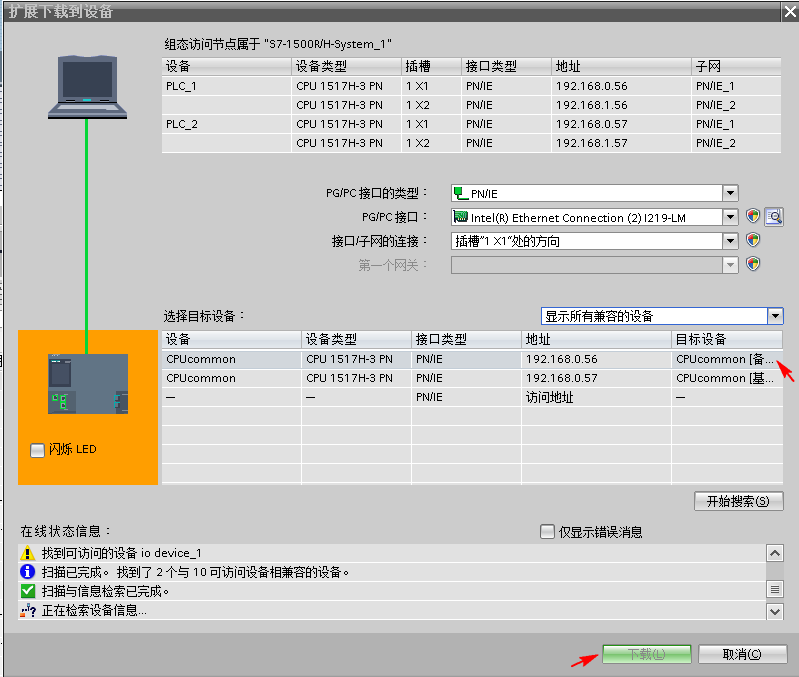Open 第一个网关 dropdown arrow
The image size is (799, 677).
tap(730, 264)
